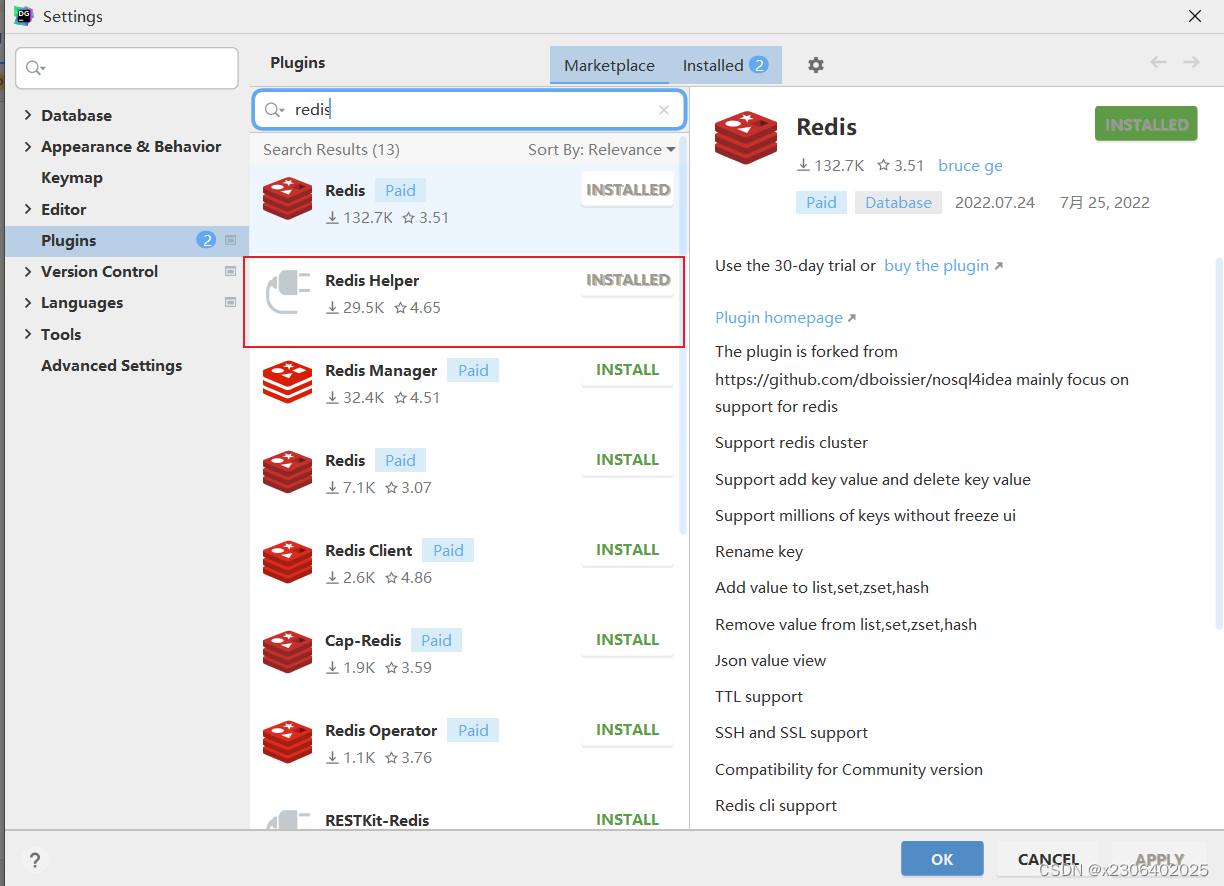Open Advanced Settings
This screenshot has width=1224, height=886.
(x=112, y=365)
